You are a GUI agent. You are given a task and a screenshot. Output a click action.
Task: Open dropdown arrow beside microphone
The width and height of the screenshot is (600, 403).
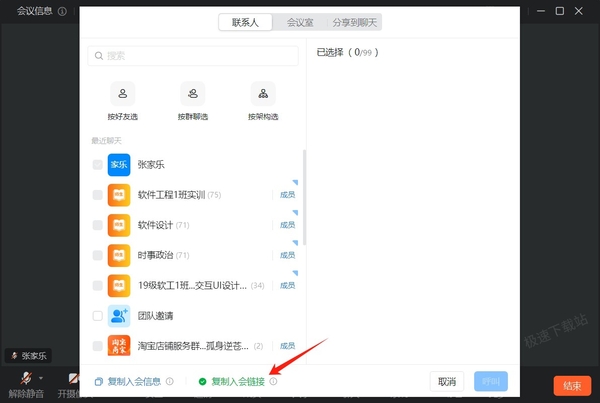click(x=41, y=378)
